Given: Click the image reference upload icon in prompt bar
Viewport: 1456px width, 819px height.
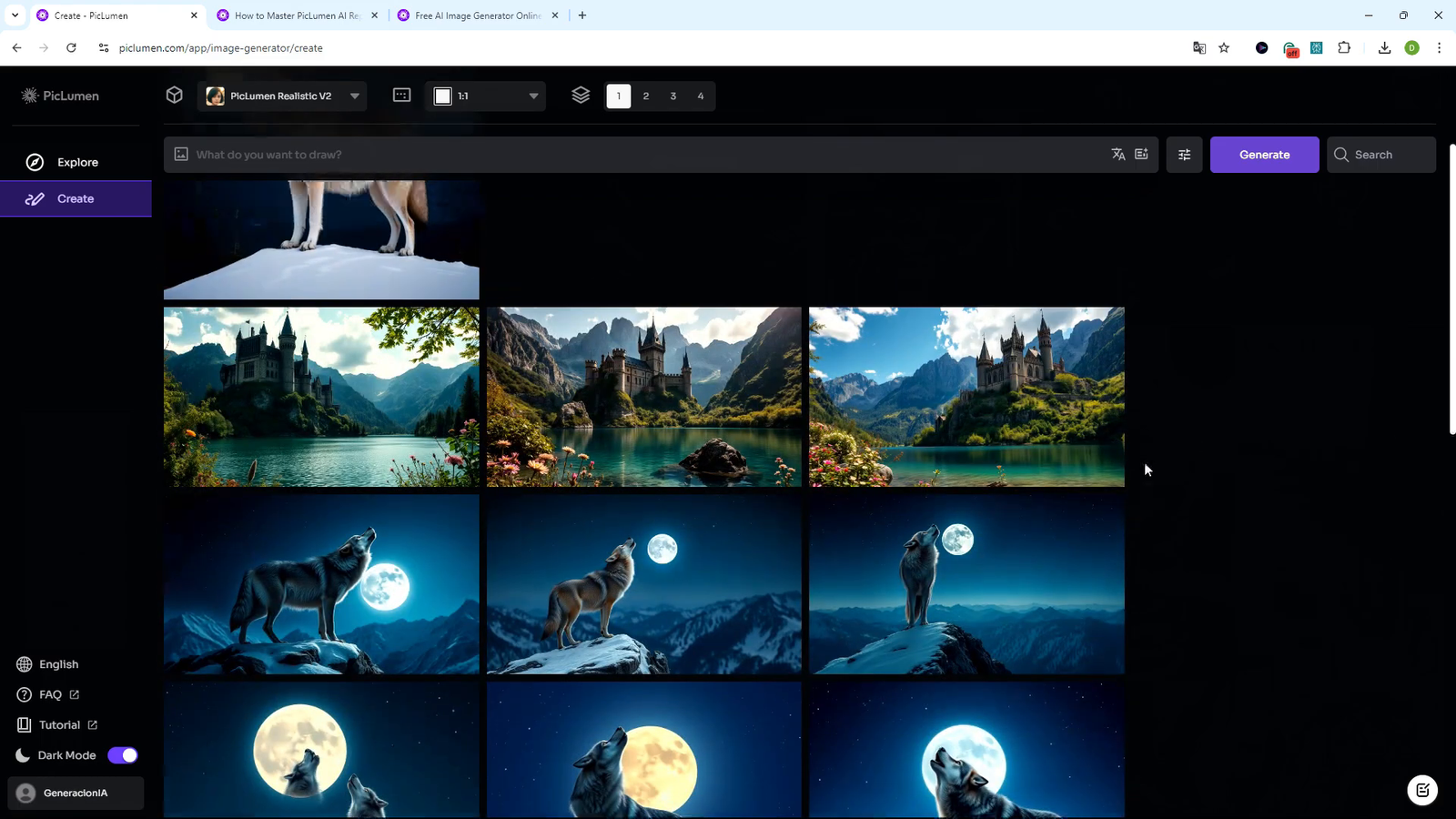Looking at the screenshot, I should click(x=180, y=154).
